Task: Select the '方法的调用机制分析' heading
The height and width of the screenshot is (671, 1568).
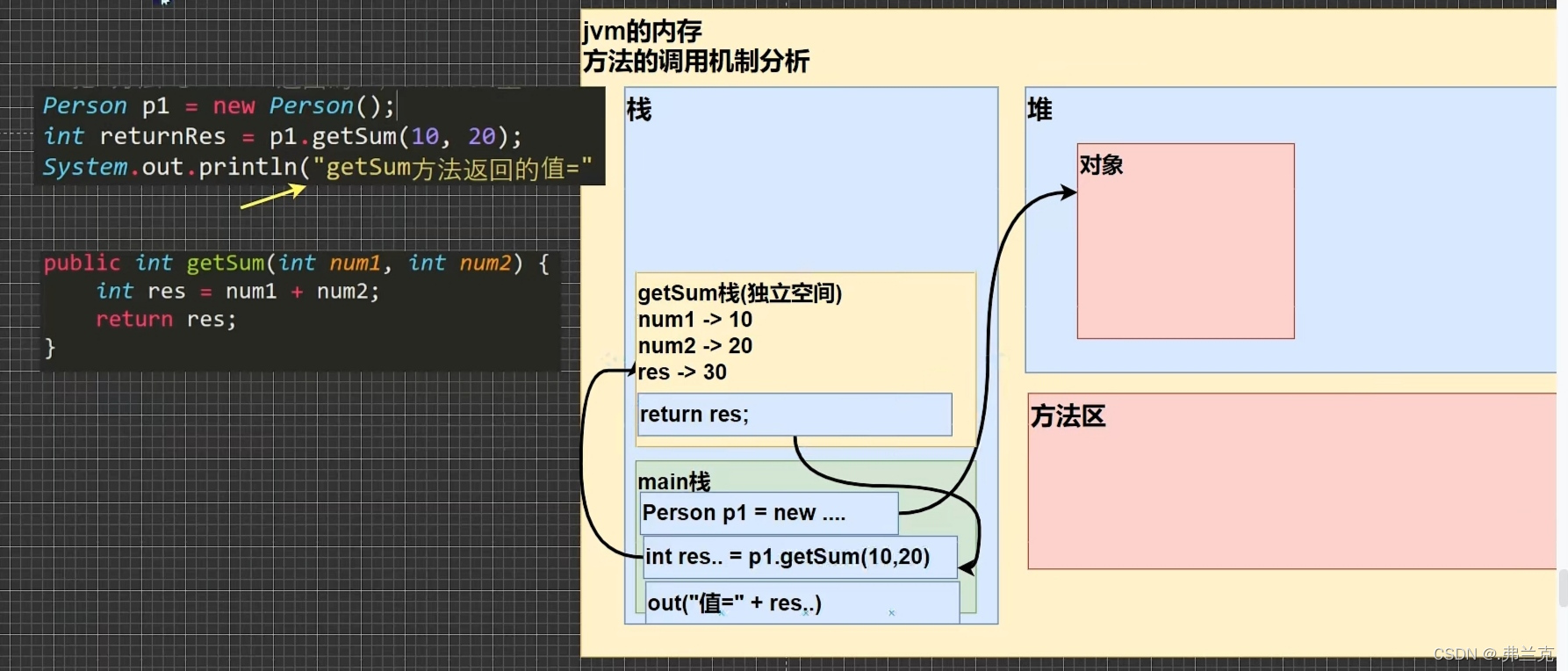Action: (x=695, y=61)
